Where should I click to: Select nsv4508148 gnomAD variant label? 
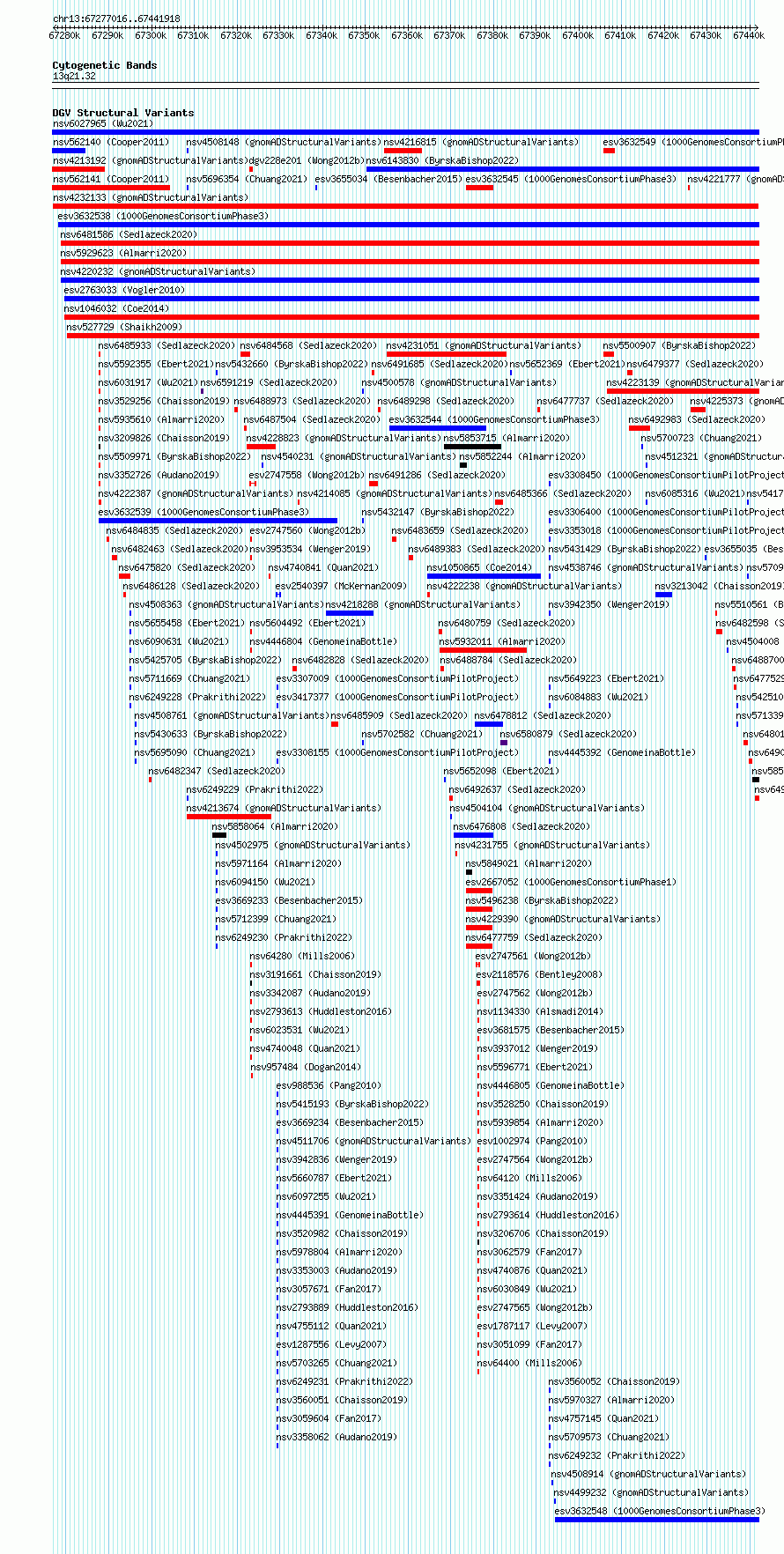click(284, 142)
